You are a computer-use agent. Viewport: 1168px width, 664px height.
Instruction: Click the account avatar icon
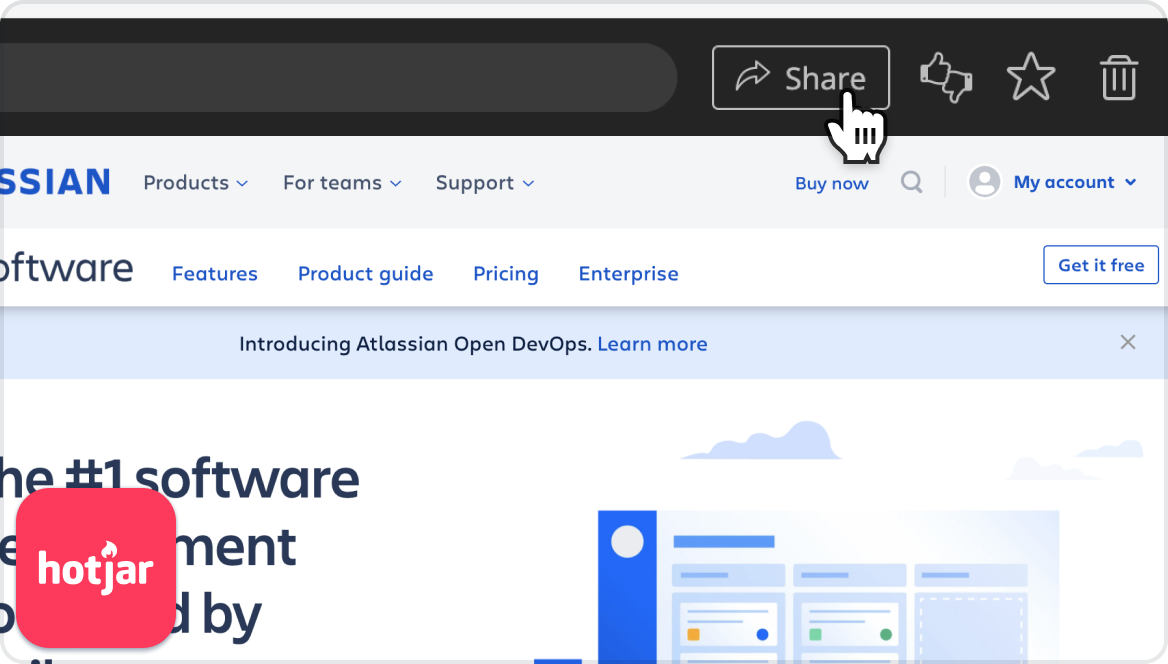click(x=984, y=181)
